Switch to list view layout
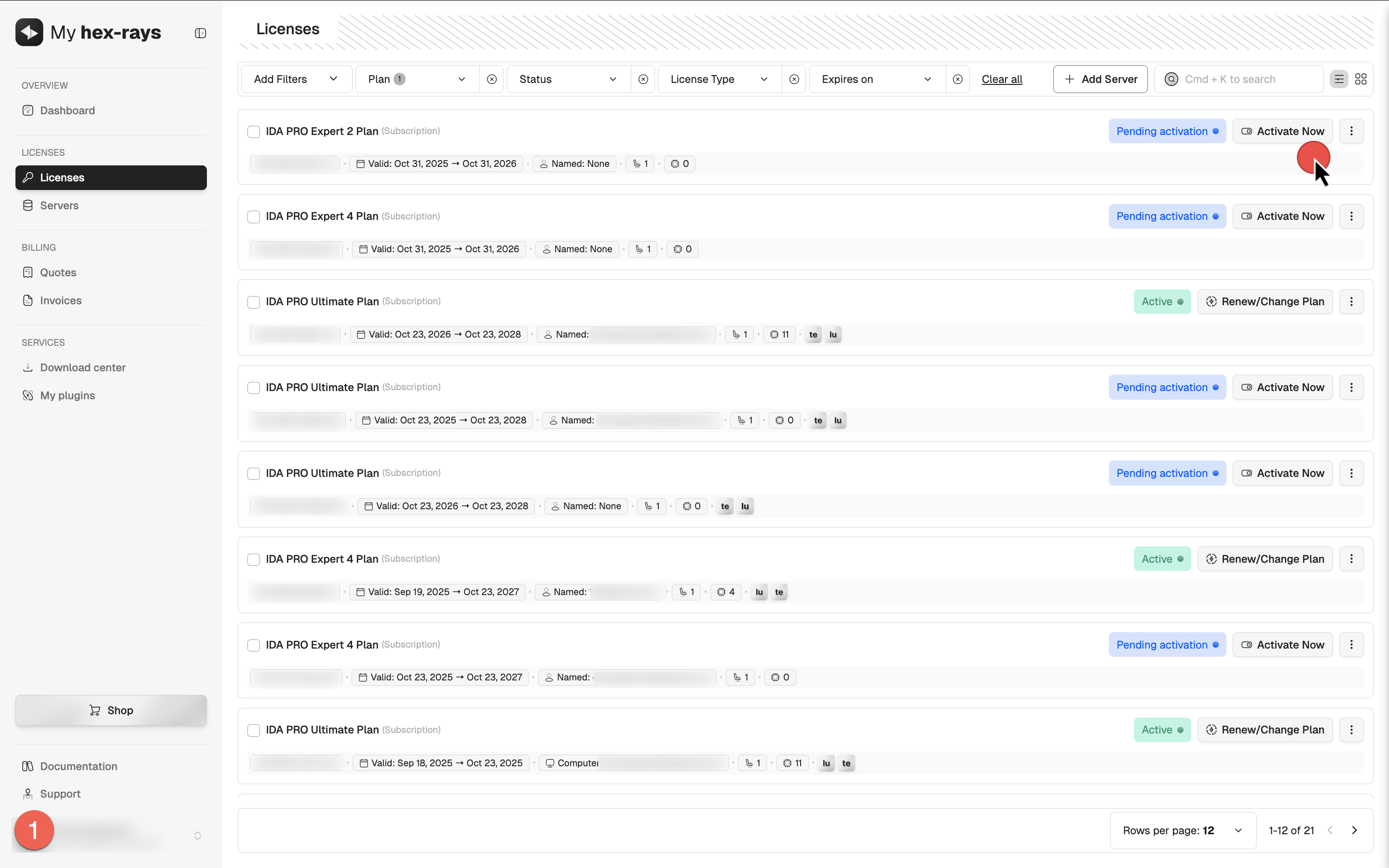Viewport: 1389px width, 868px height. (x=1338, y=79)
